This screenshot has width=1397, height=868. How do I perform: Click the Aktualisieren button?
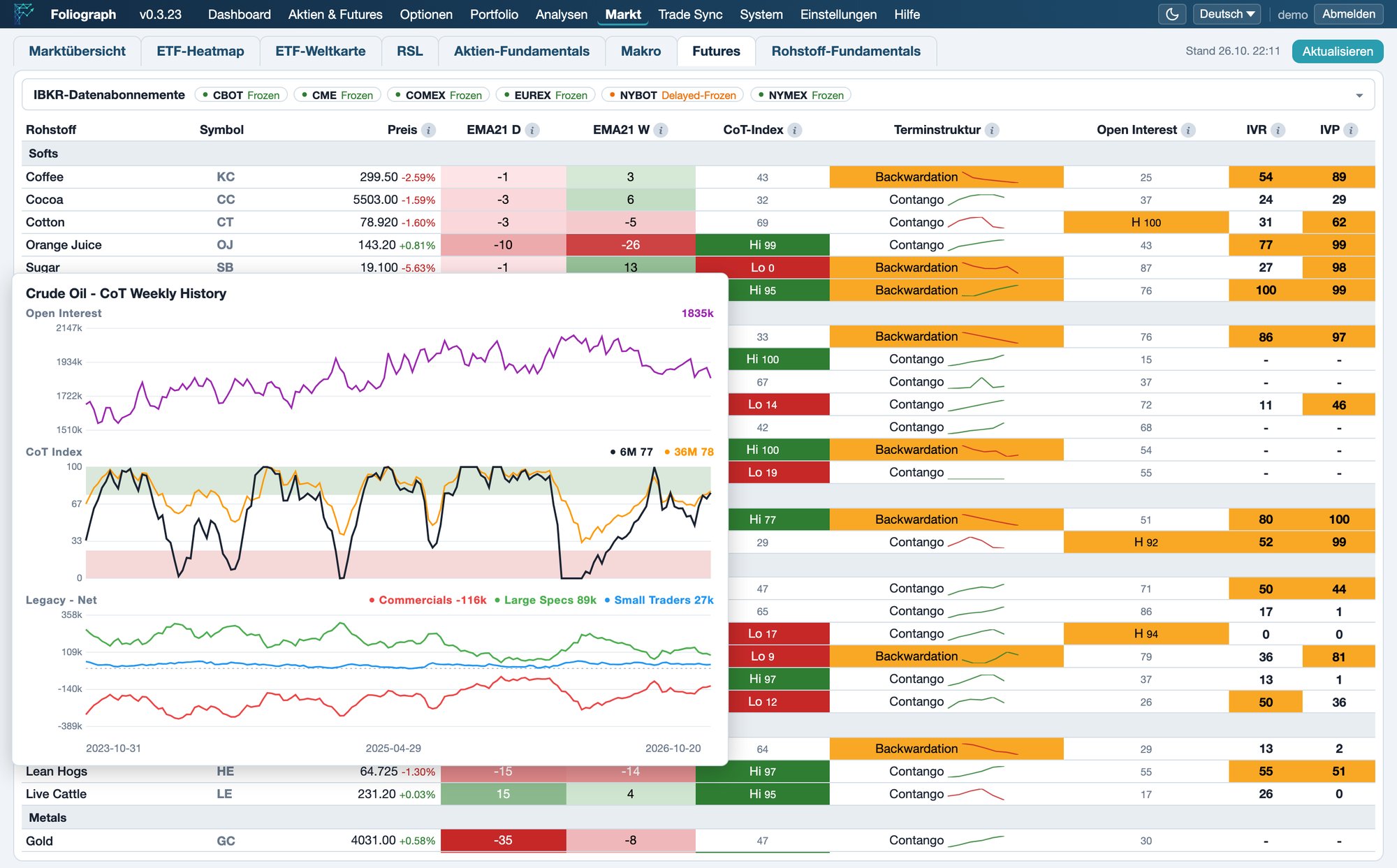(1337, 51)
